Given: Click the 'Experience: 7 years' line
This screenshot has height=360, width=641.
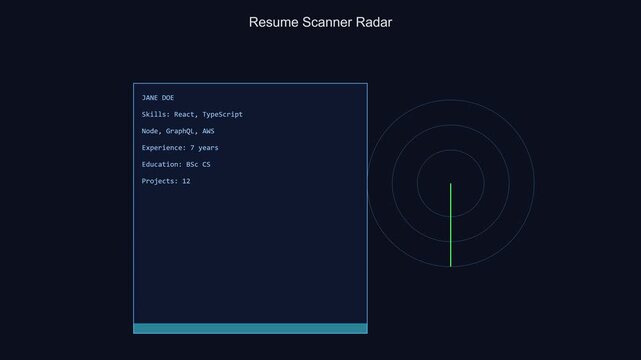Looking at the screenshot, I should (x=180, y=148).
